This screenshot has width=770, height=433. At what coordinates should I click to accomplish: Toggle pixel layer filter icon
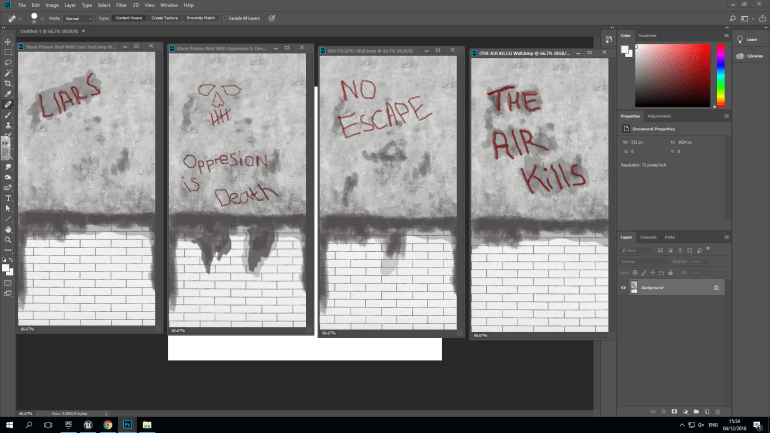click(x=660, y=250)
